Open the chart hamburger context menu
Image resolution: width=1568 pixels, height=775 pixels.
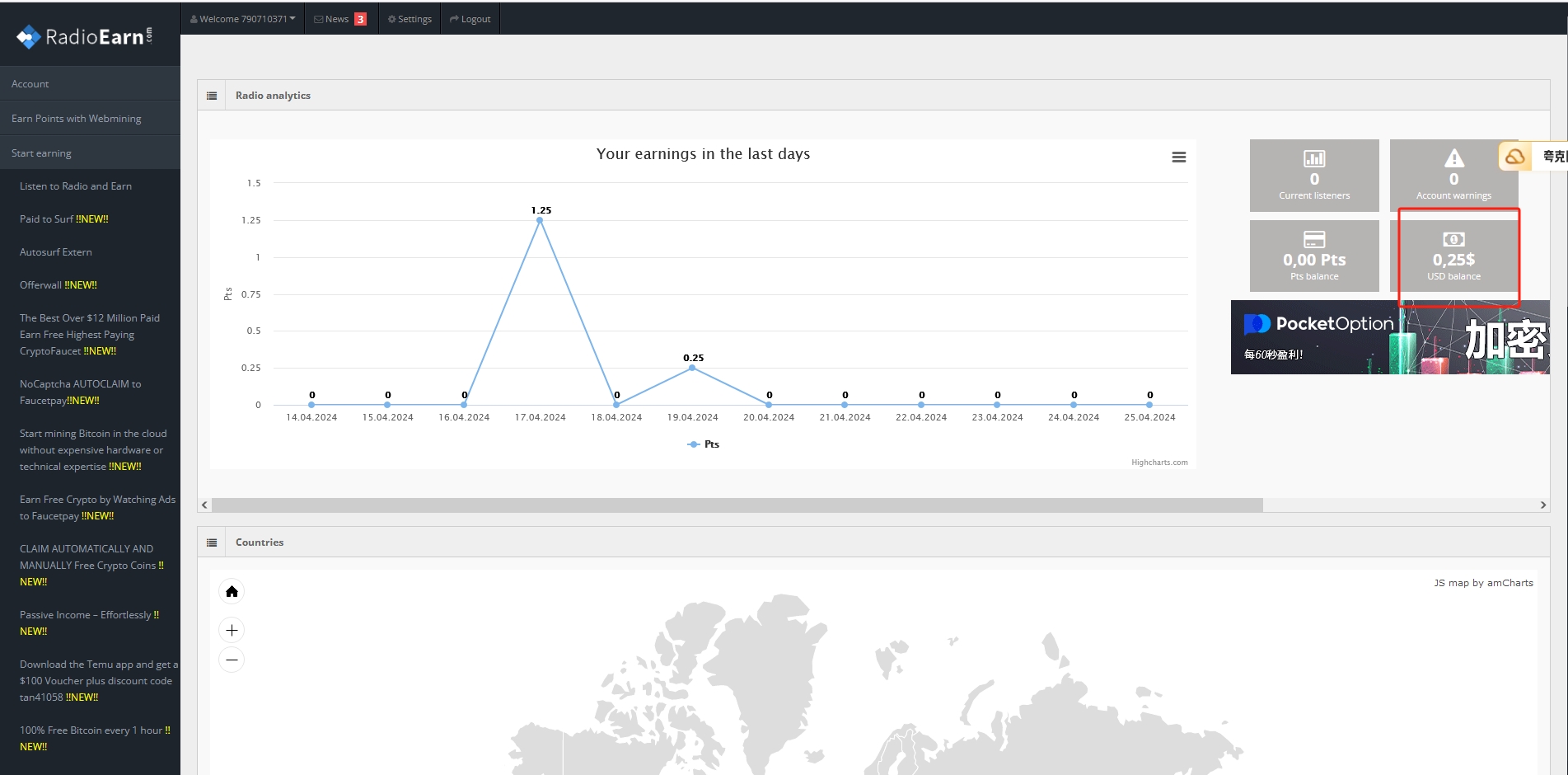(1178, 157)
